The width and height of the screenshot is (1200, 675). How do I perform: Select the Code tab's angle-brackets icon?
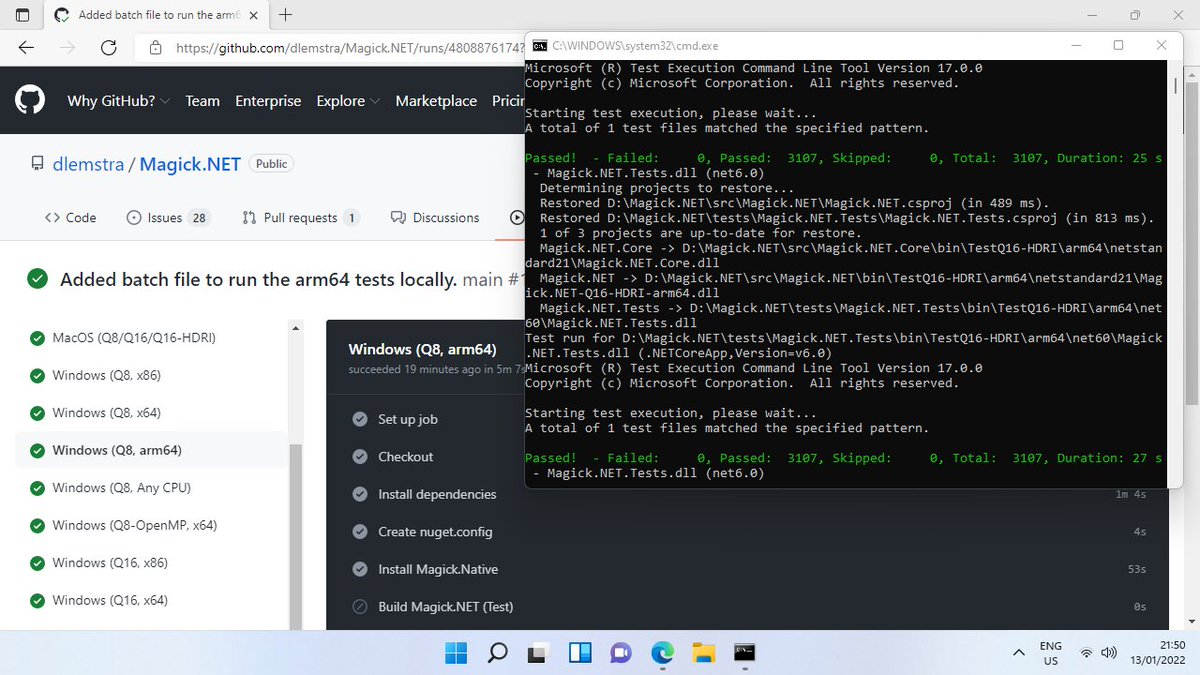point(53,217)
